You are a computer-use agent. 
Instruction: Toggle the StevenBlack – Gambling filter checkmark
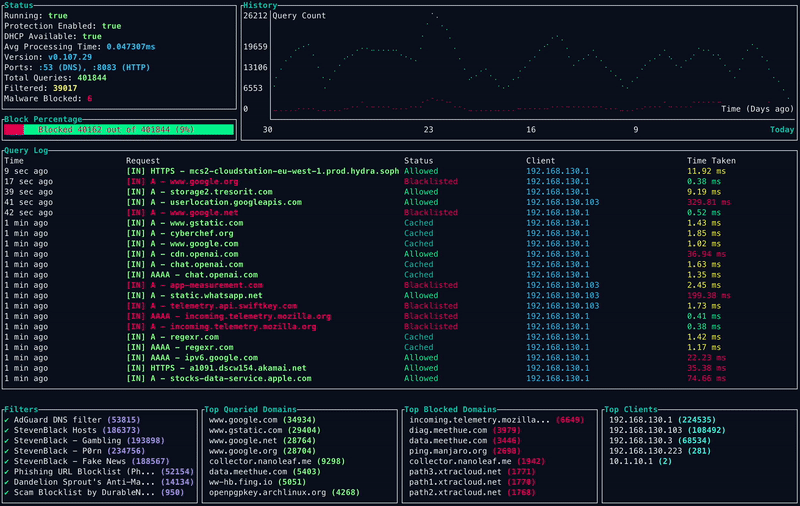[x=7, y=441]
